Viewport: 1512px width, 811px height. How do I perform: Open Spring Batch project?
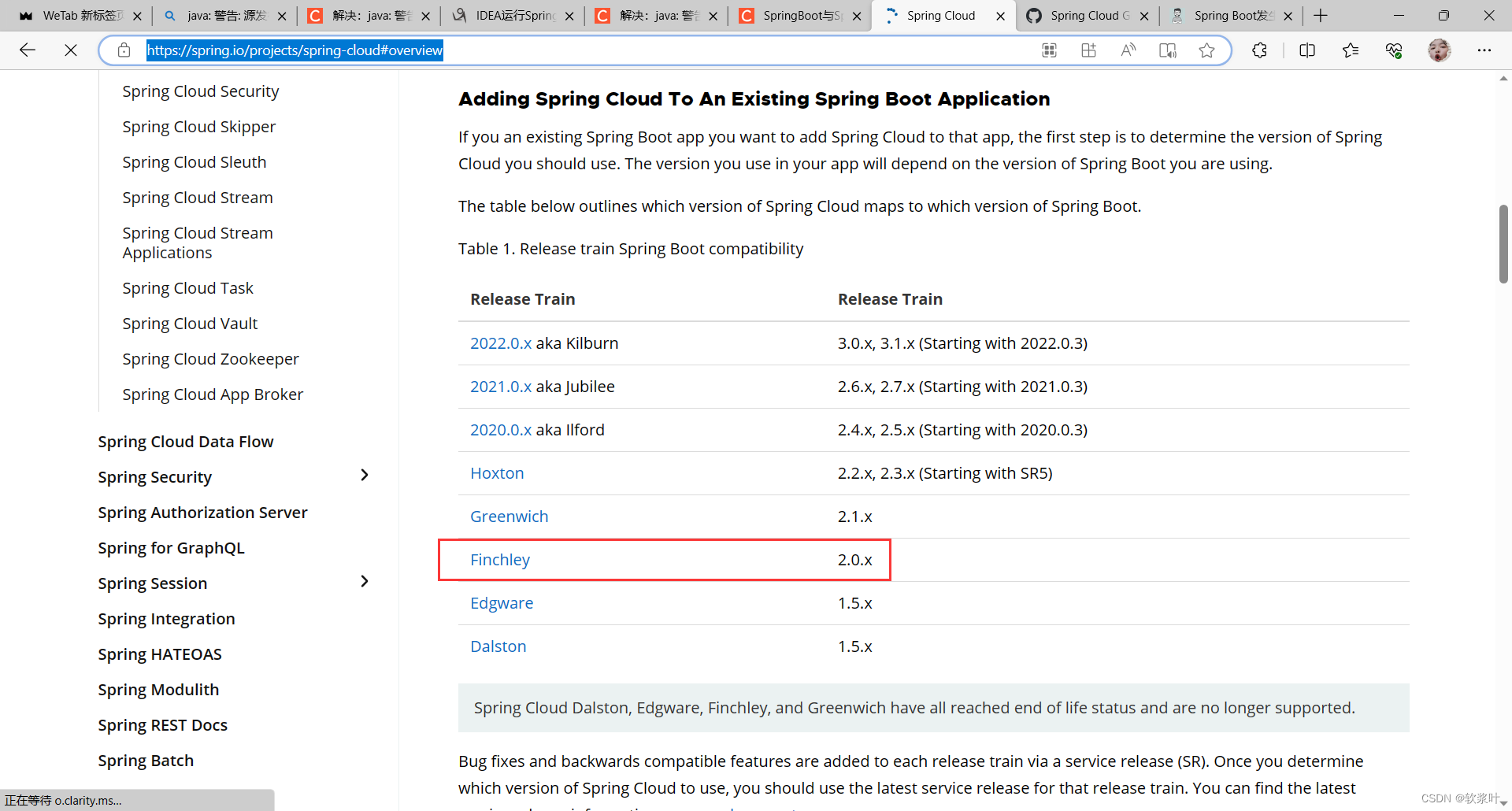click(146, 761)
